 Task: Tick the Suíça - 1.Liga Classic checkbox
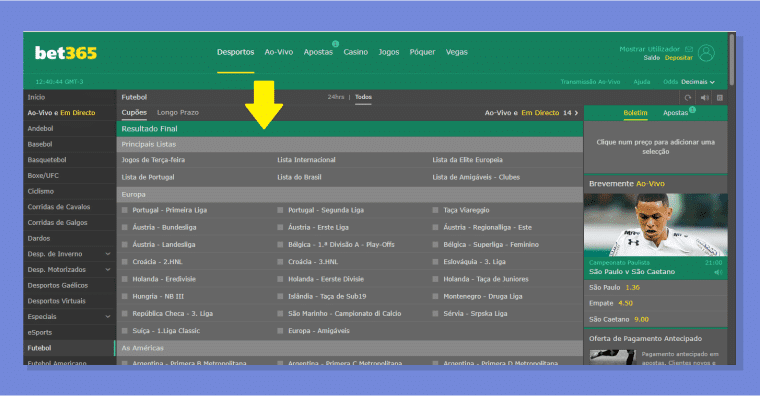click(125, 331)
